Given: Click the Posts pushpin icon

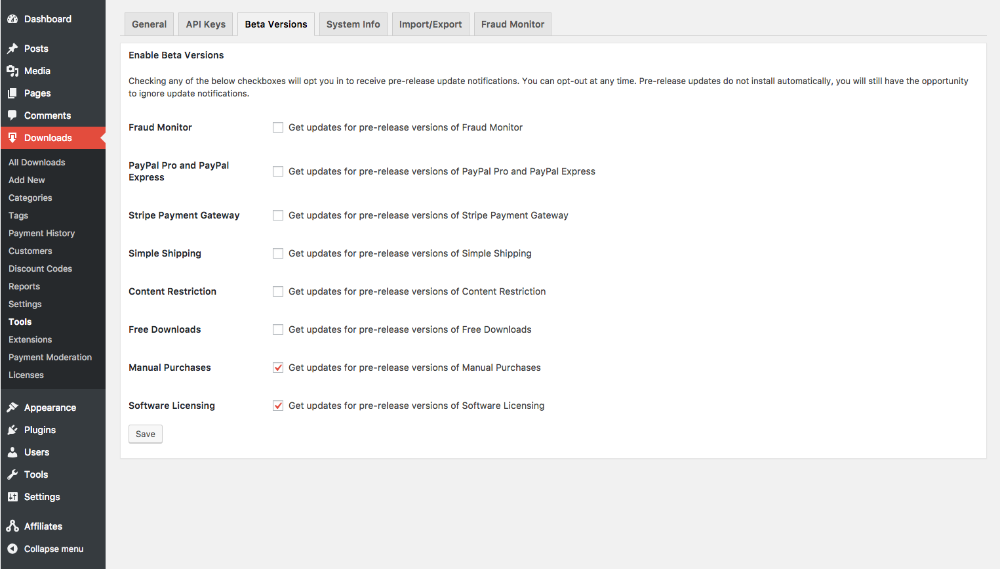Looking at the screenshot, I should click(12, 48).
